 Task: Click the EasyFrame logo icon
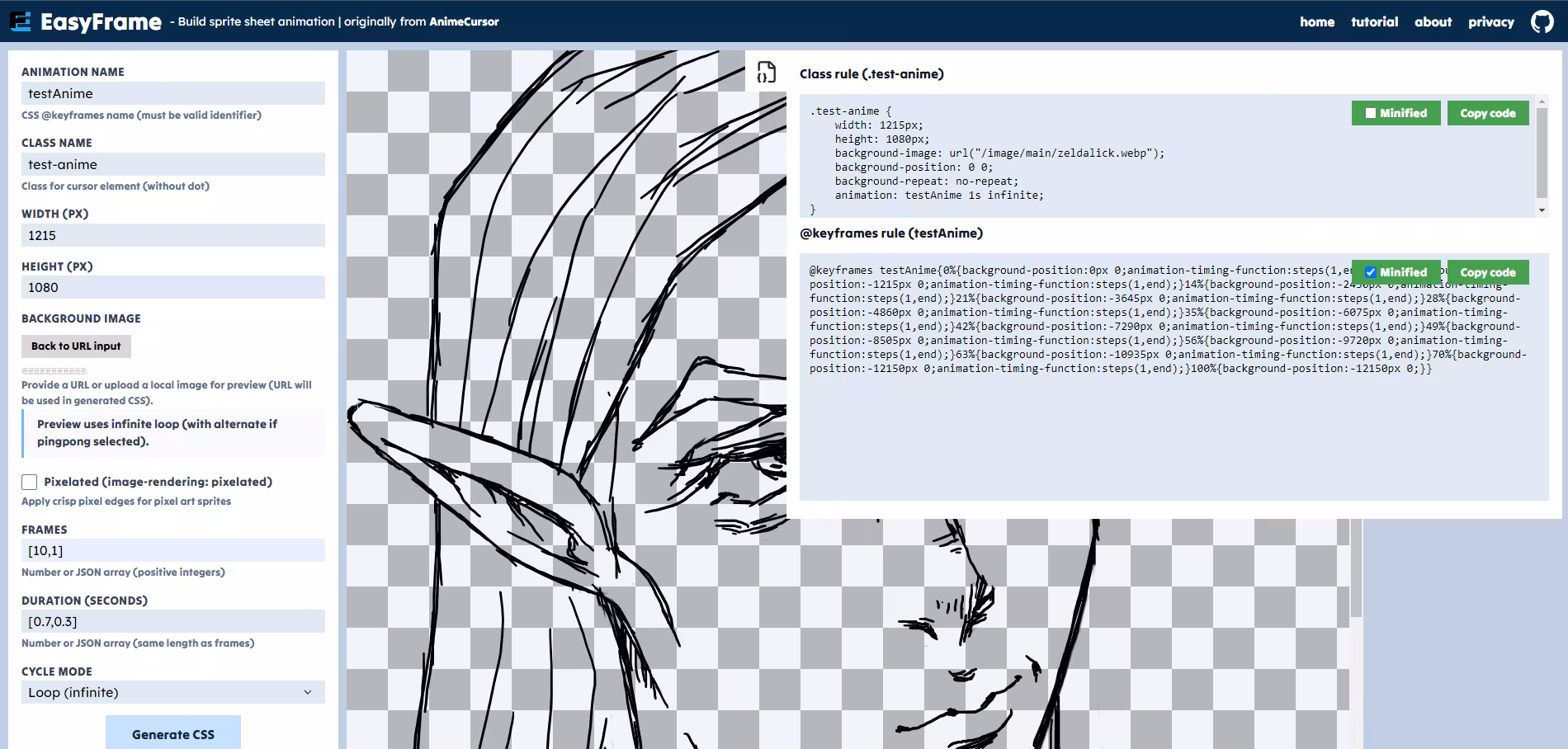tap(21, 21)
